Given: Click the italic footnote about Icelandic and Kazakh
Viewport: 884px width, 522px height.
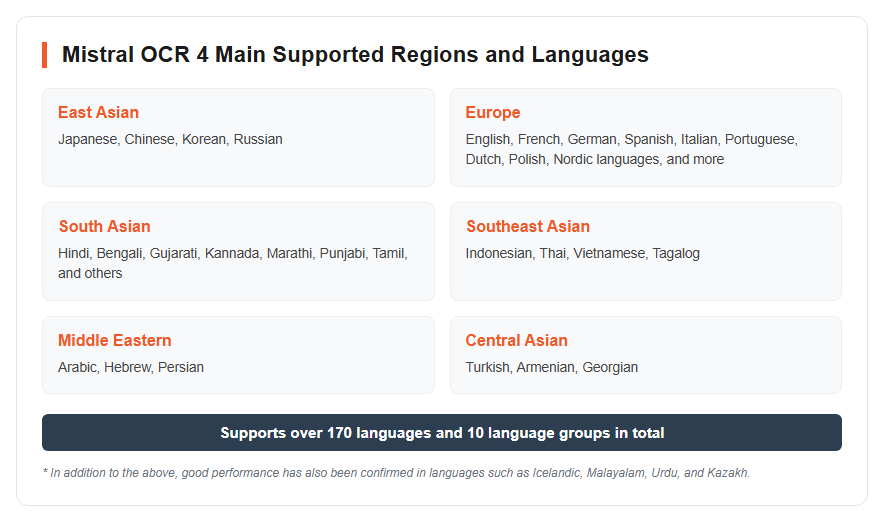Looking at the screenshot, I should click(396, 472).
